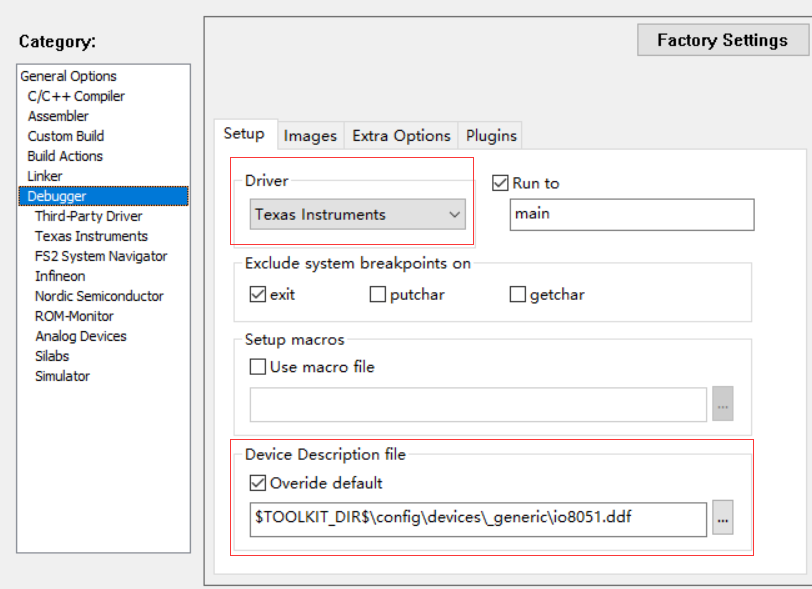Choose Nordic Semiconductor debugger category

[99, 296]
